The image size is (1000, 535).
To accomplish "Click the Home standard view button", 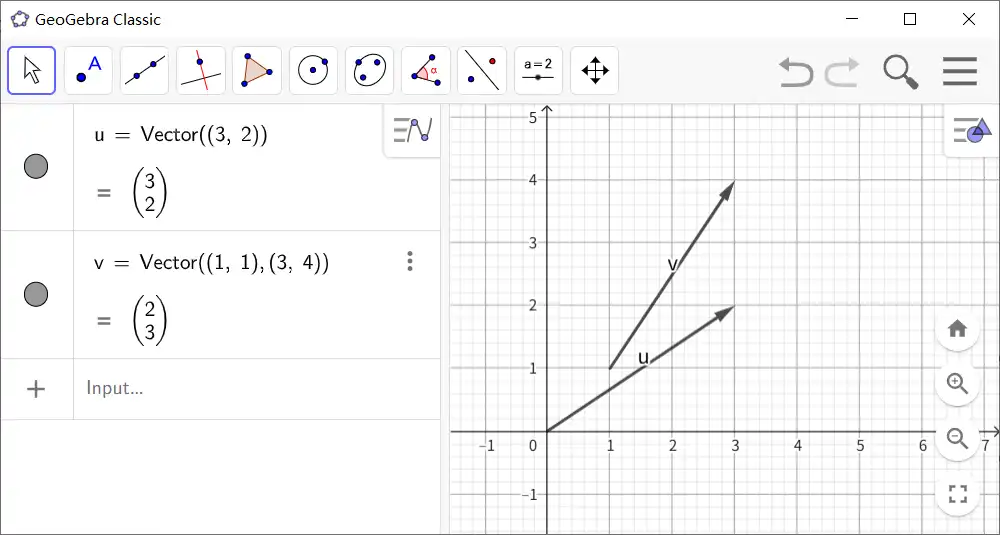I will [x=957, y=329].
